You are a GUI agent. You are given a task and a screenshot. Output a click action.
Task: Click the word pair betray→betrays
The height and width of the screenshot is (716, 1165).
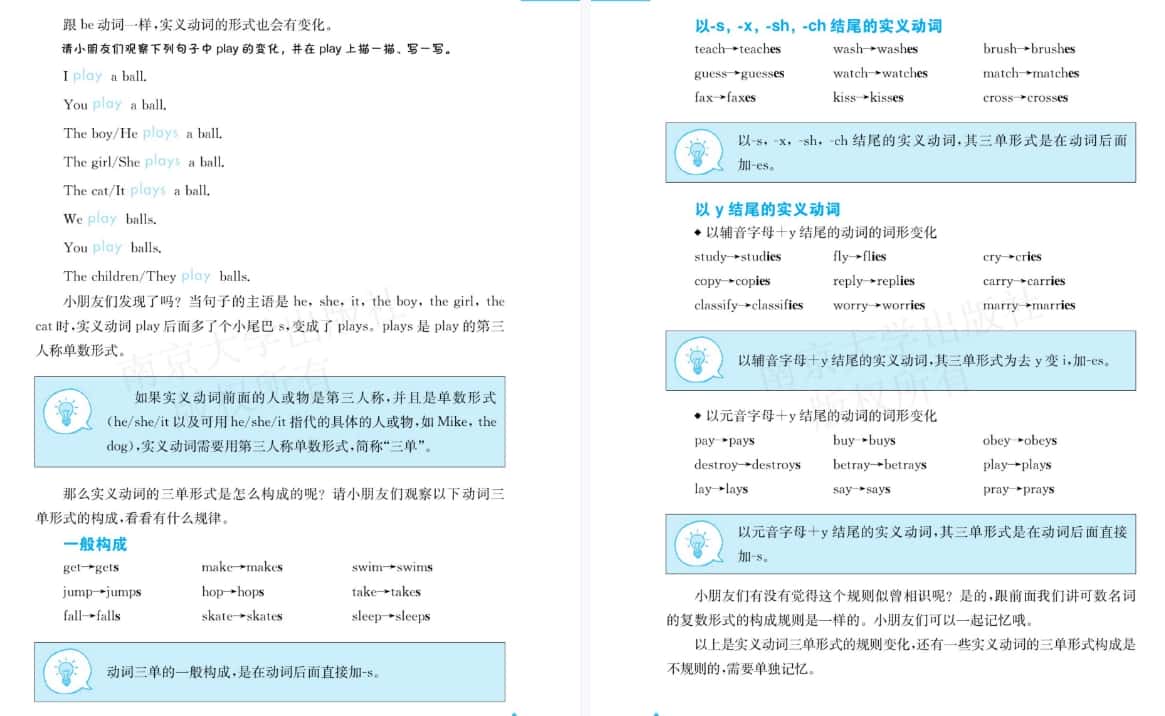pyautogui.click(x=880, y=465)
